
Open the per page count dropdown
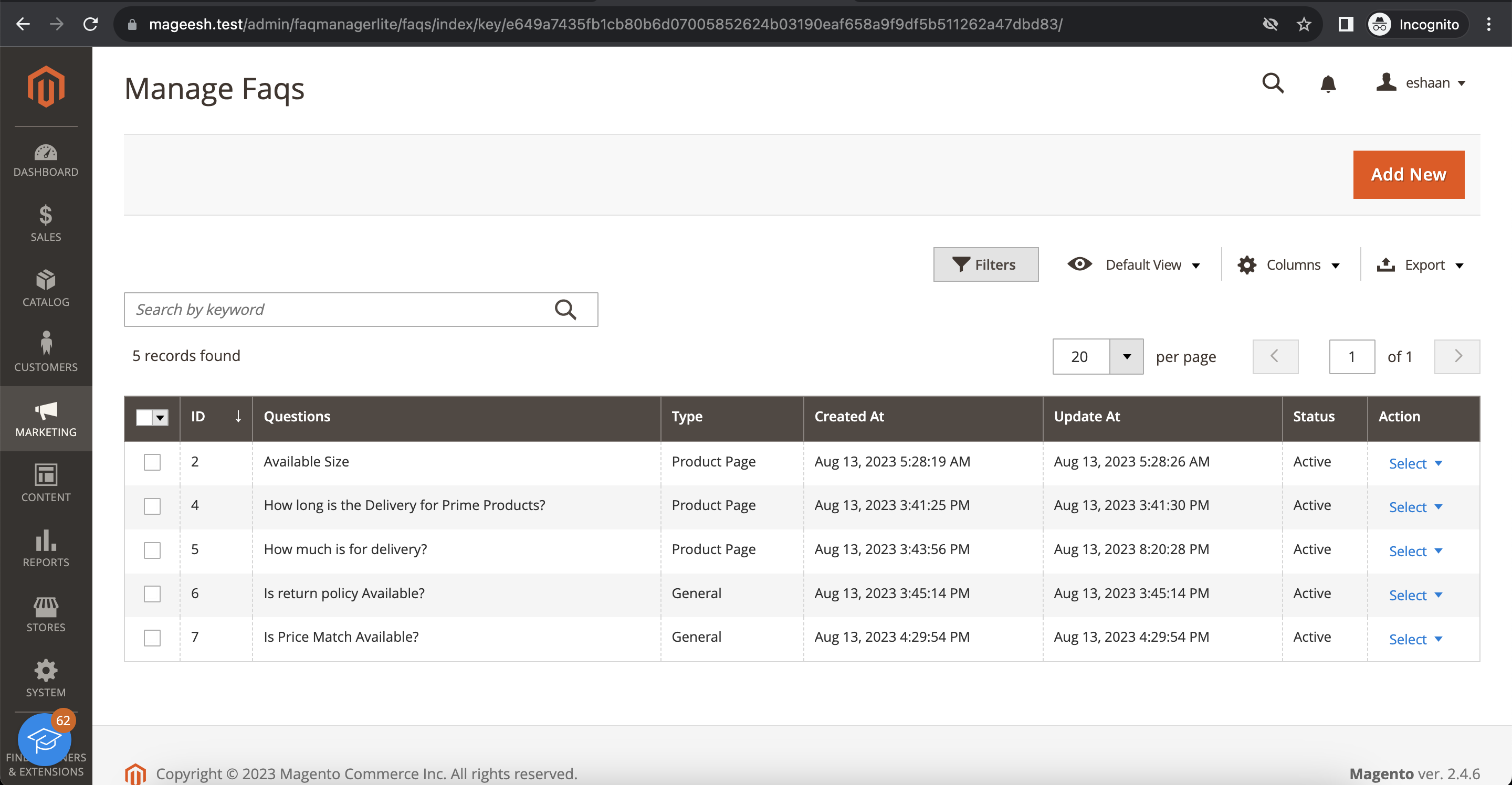coord(1126,357)
